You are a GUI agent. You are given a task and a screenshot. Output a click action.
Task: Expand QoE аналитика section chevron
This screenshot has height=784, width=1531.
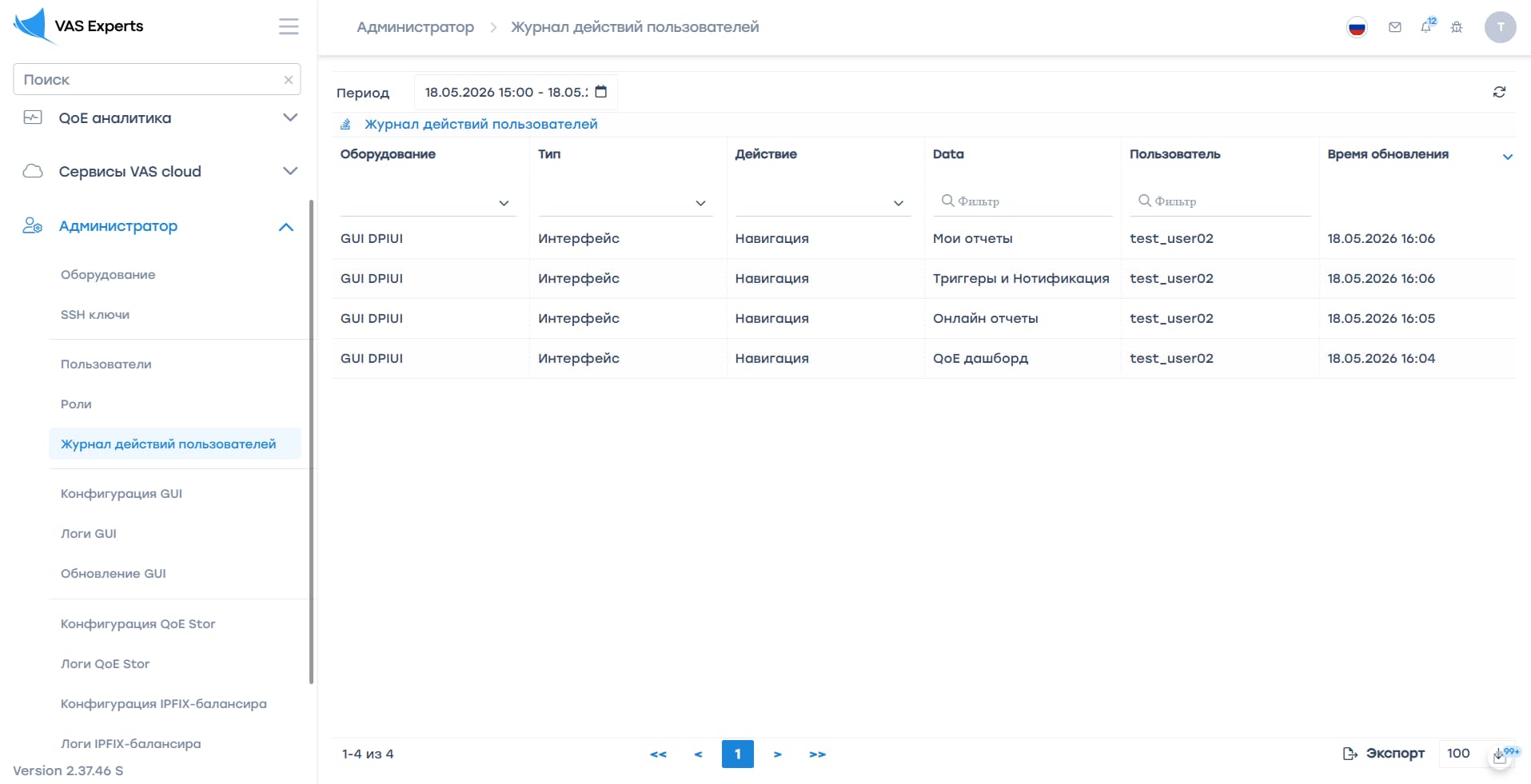tap(290, 117)
